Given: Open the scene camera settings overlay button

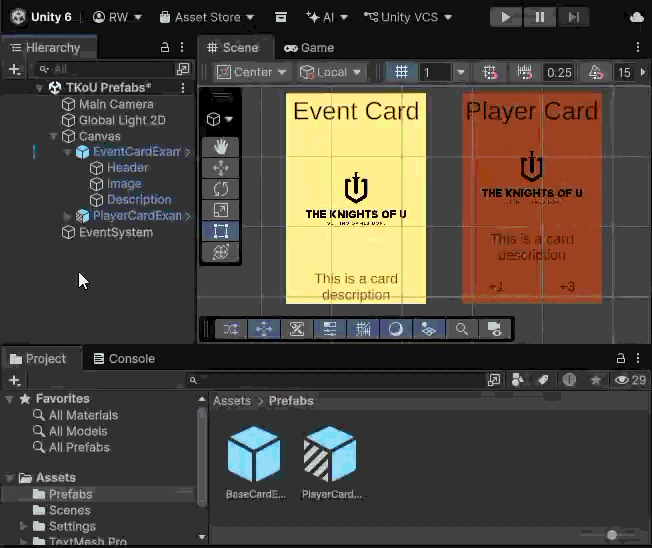Looking at the screenshot, I should click(x=494, y=329).
